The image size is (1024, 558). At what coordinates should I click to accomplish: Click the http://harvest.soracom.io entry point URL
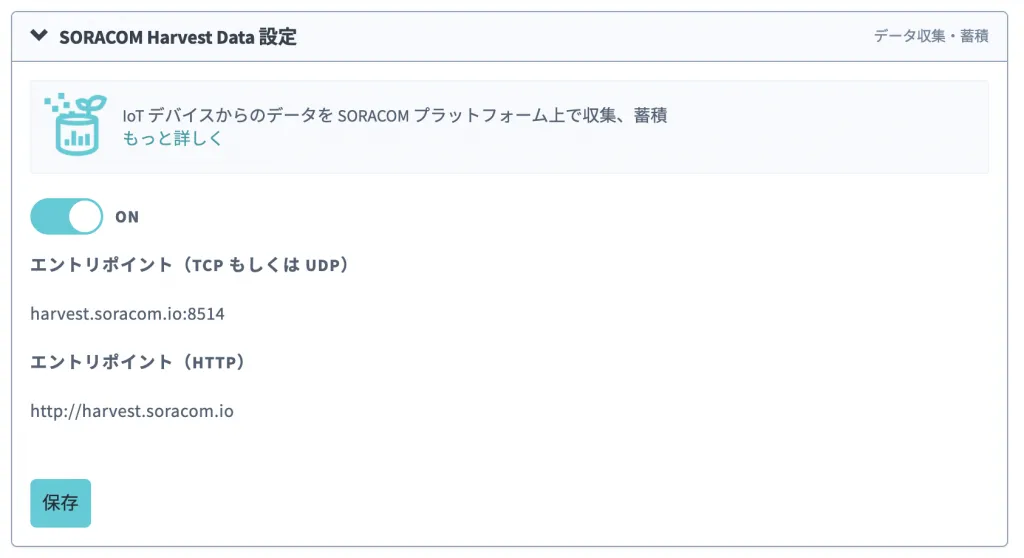pyautogui.click(x=132, y=411)
